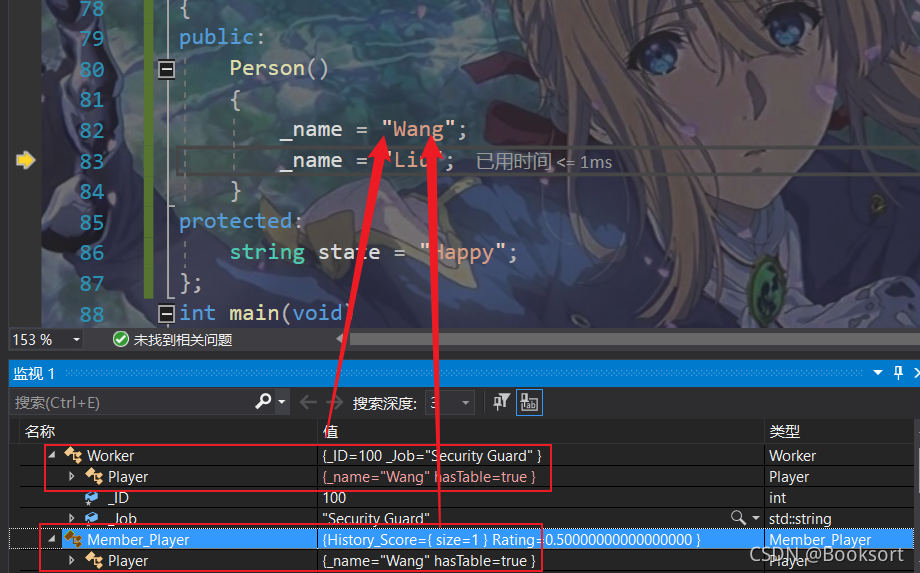
Task: Expand the Player row under Worker
Action: 72,476
